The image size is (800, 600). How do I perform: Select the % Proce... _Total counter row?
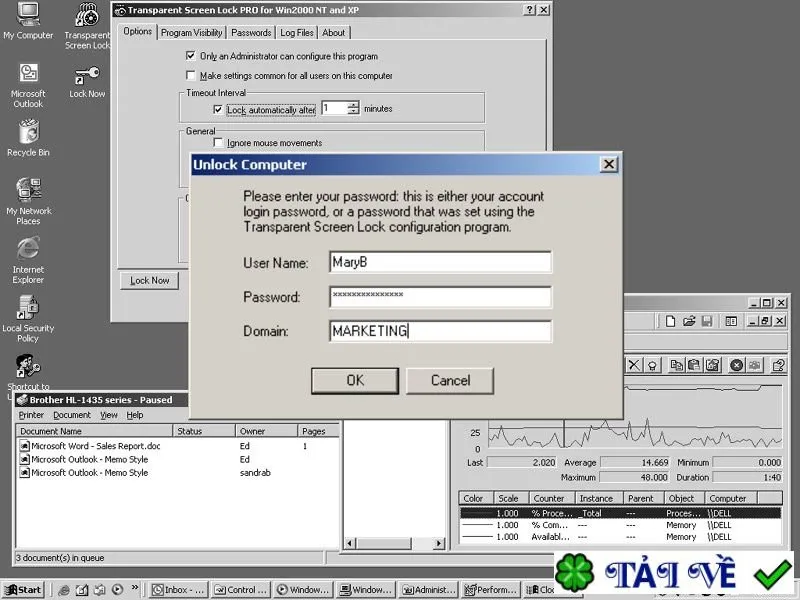coord(620,513)
